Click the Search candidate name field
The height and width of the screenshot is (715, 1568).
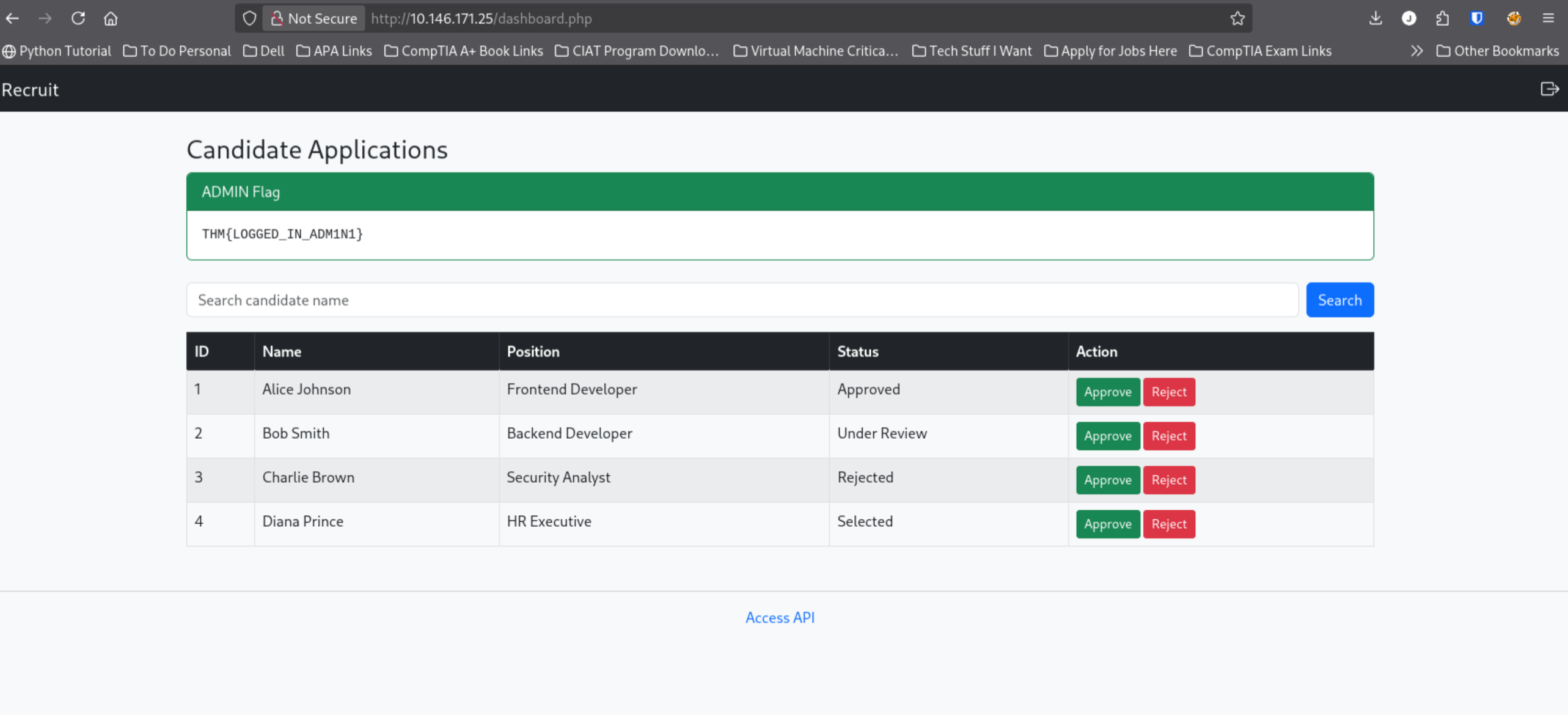coord(742,300)
